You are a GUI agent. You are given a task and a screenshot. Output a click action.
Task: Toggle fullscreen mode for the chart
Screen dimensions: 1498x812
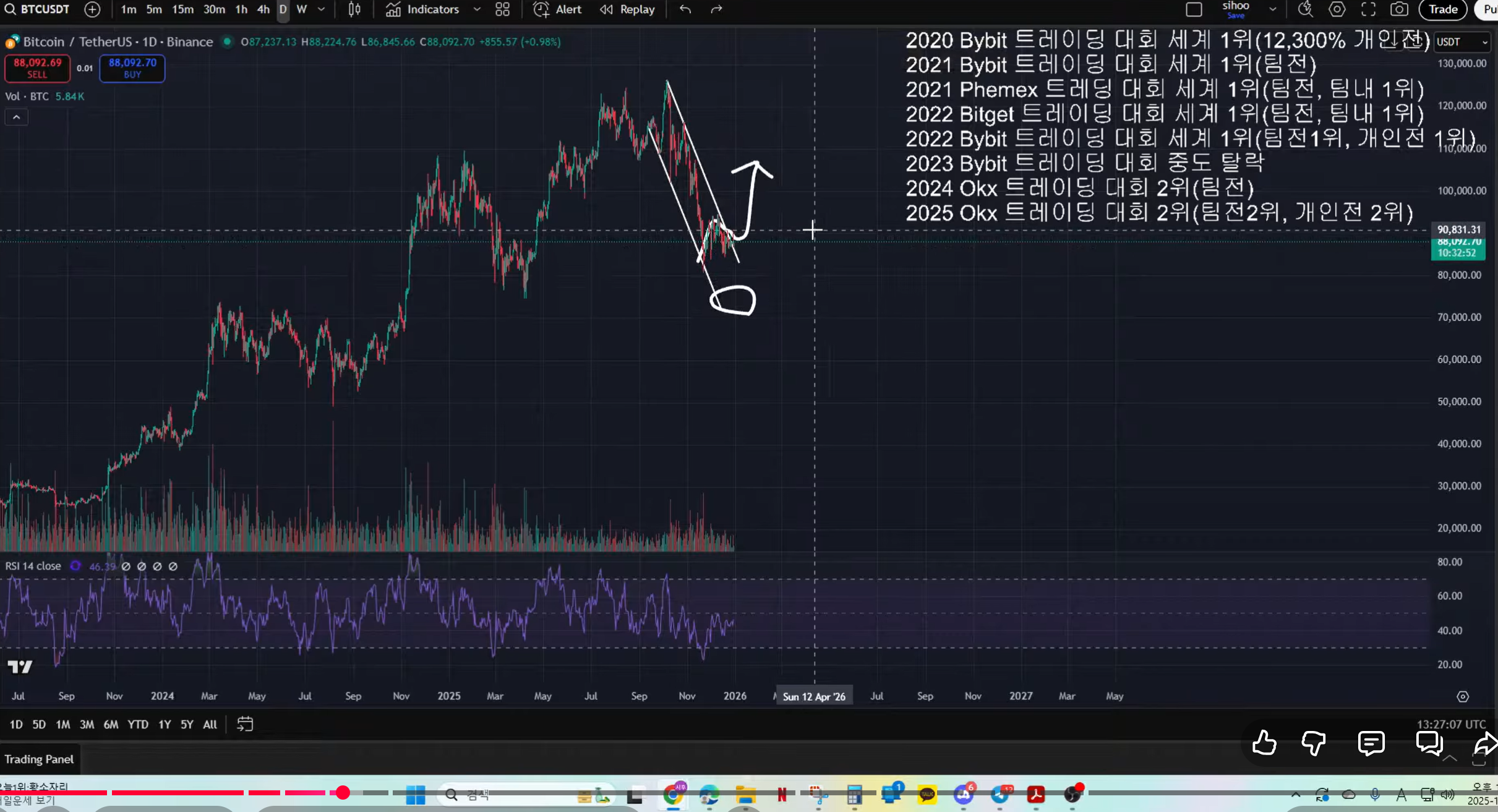click(x=1368, y=9)
